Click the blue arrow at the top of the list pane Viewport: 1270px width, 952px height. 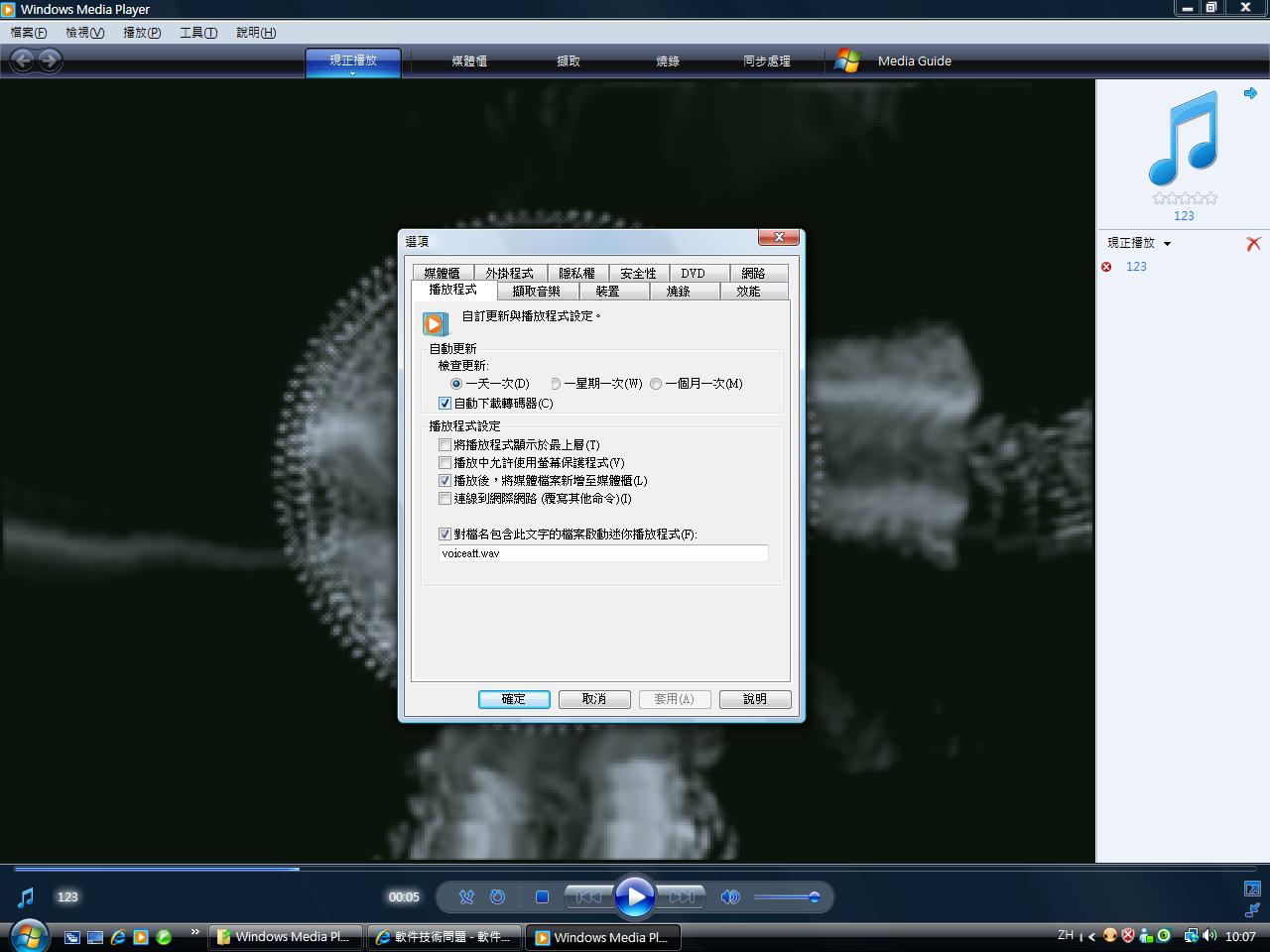1250,93
